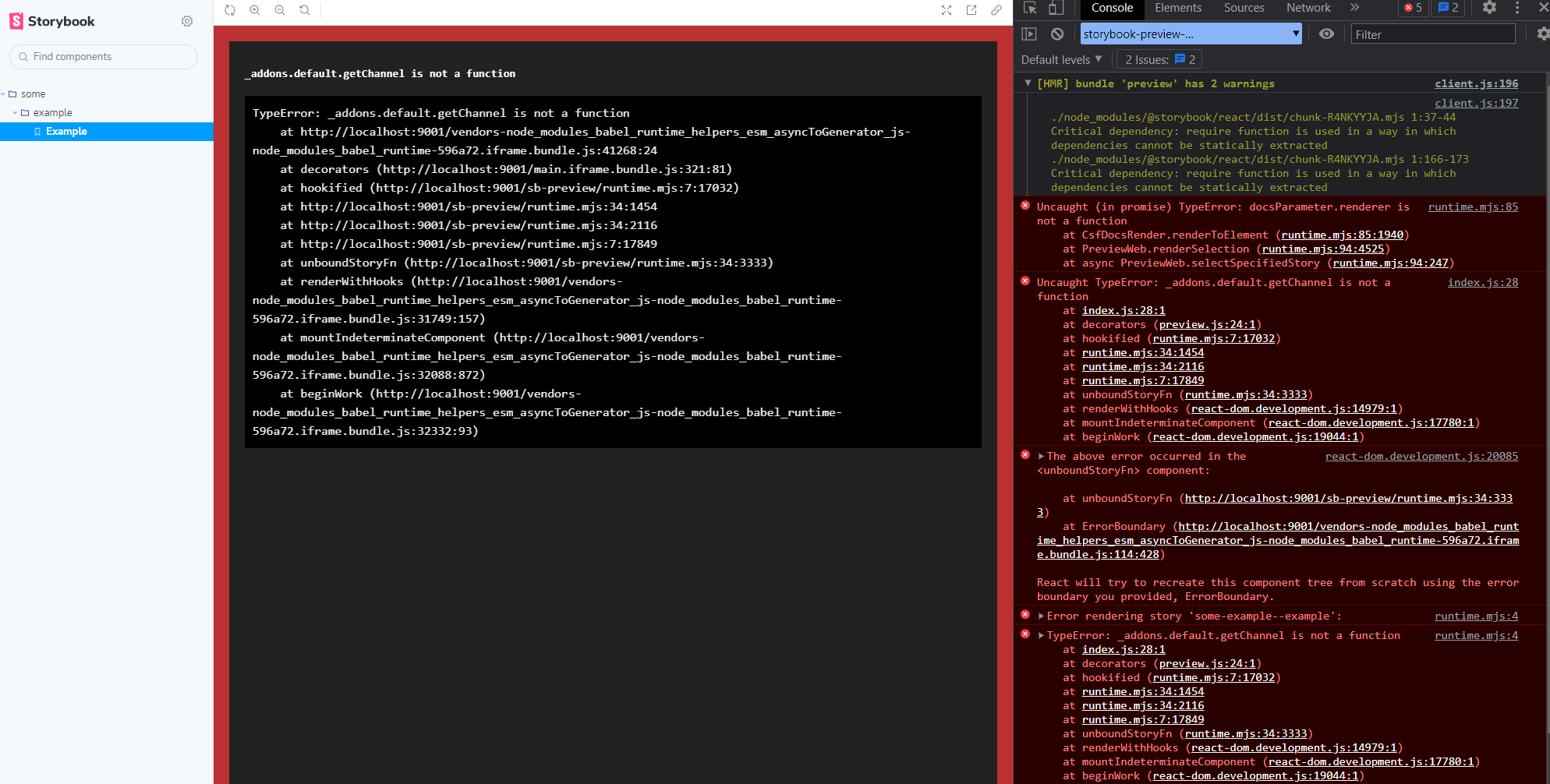Image resolution: width=1550 pixels, height=784 pixels.
Task: Open the Default levels dropdown
Action: click(1062, 59)
